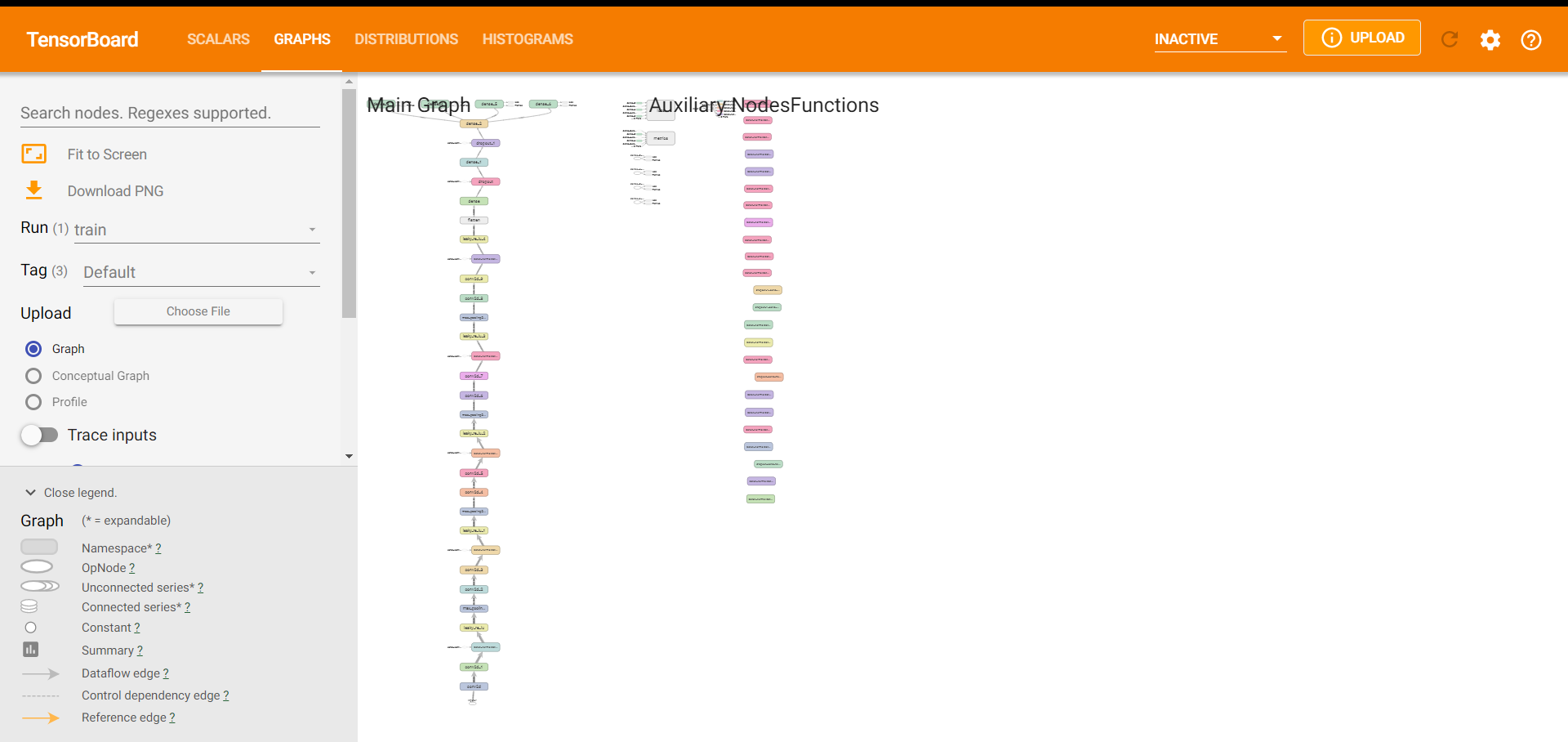
Task: Click the Summary chart legend icon
Action: click(x=30, y=650)
